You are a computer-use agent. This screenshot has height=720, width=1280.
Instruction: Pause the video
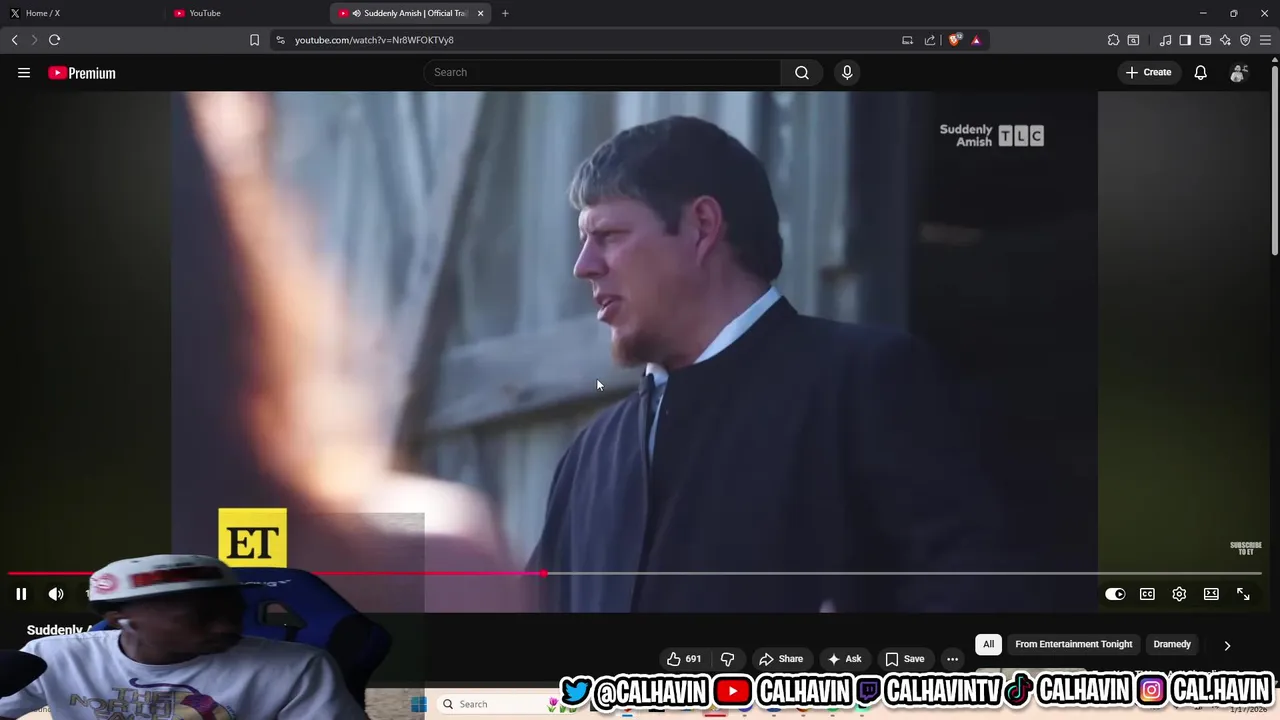pos(21,594)
